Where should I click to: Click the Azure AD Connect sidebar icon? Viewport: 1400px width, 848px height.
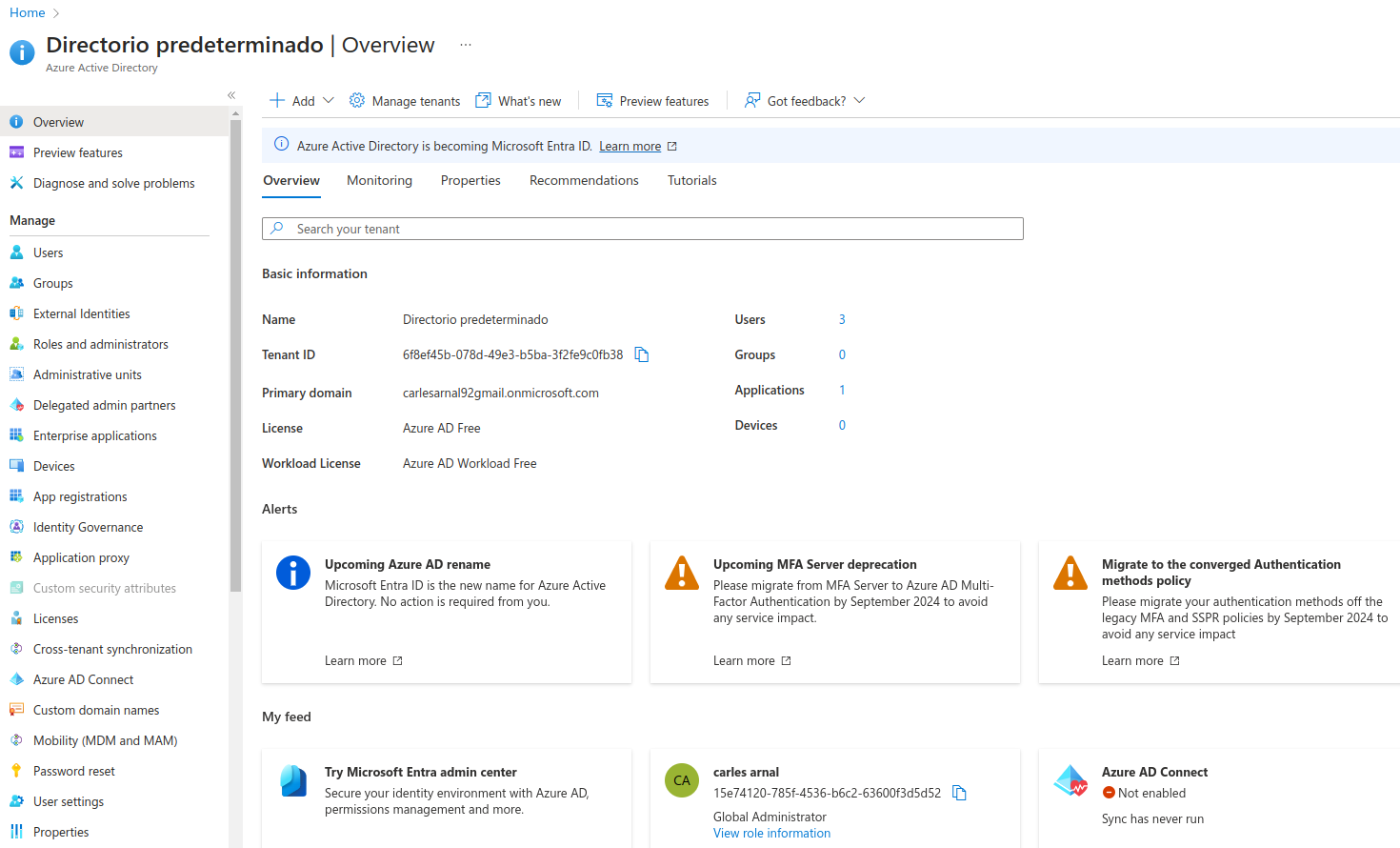point(16,679)
